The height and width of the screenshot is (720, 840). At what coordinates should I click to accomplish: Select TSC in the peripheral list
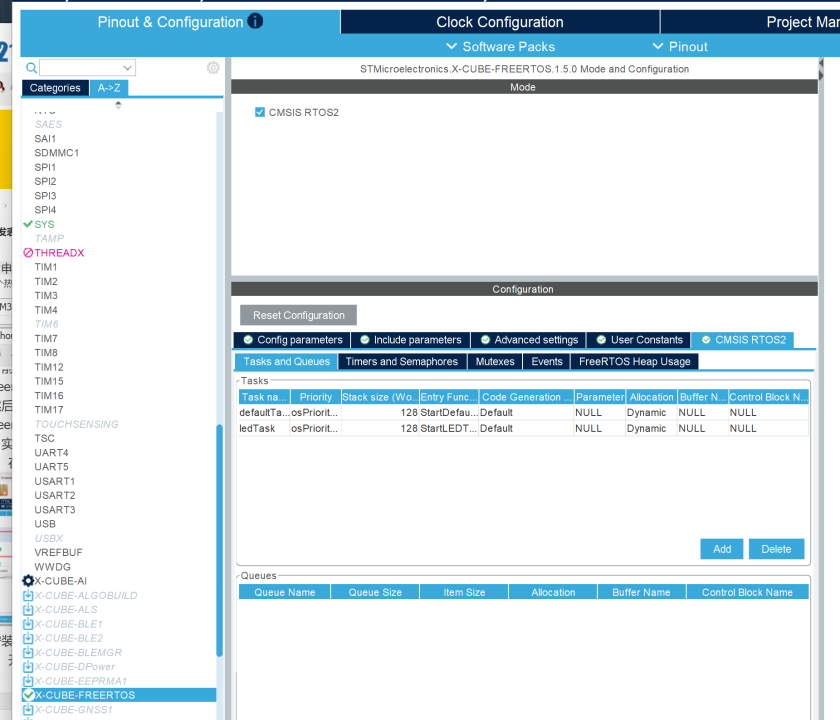tap(44, 438)
